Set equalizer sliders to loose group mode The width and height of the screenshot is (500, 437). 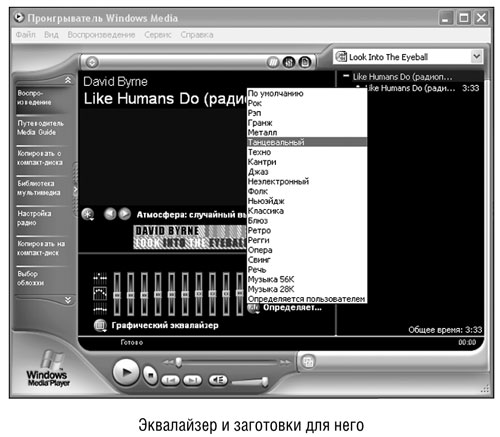click(100, 293)
